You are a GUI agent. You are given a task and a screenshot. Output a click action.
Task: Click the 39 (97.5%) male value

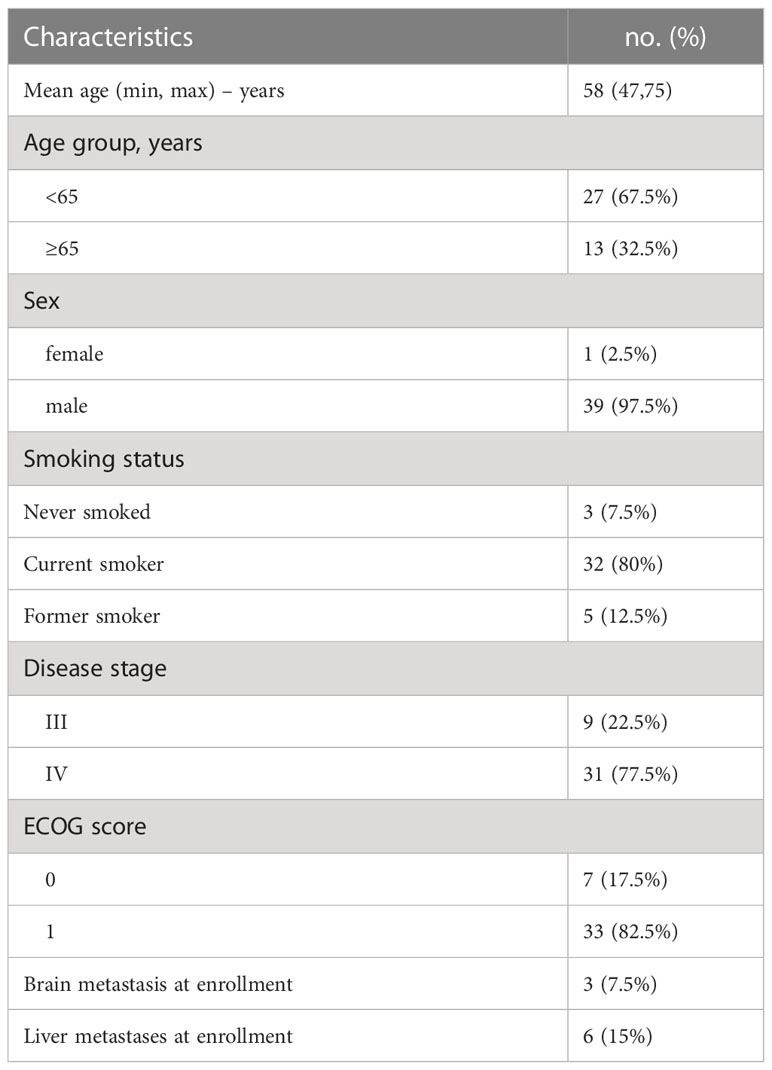point(630,406)
